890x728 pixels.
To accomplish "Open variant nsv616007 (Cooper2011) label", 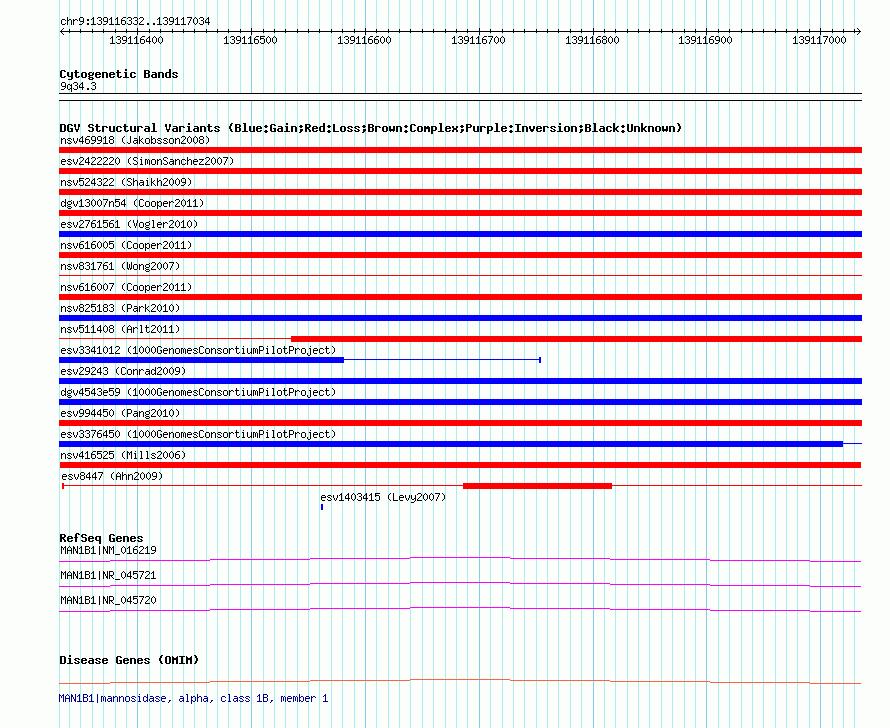I will point(126,287).
